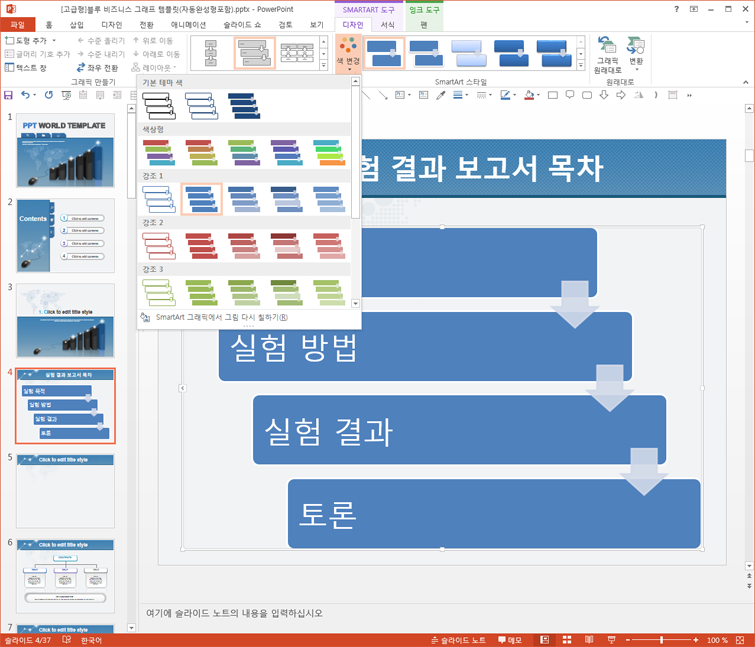Screen dimensions: 755x647
Task: Switch to reading view in status bar
Action: coord(589,640)
